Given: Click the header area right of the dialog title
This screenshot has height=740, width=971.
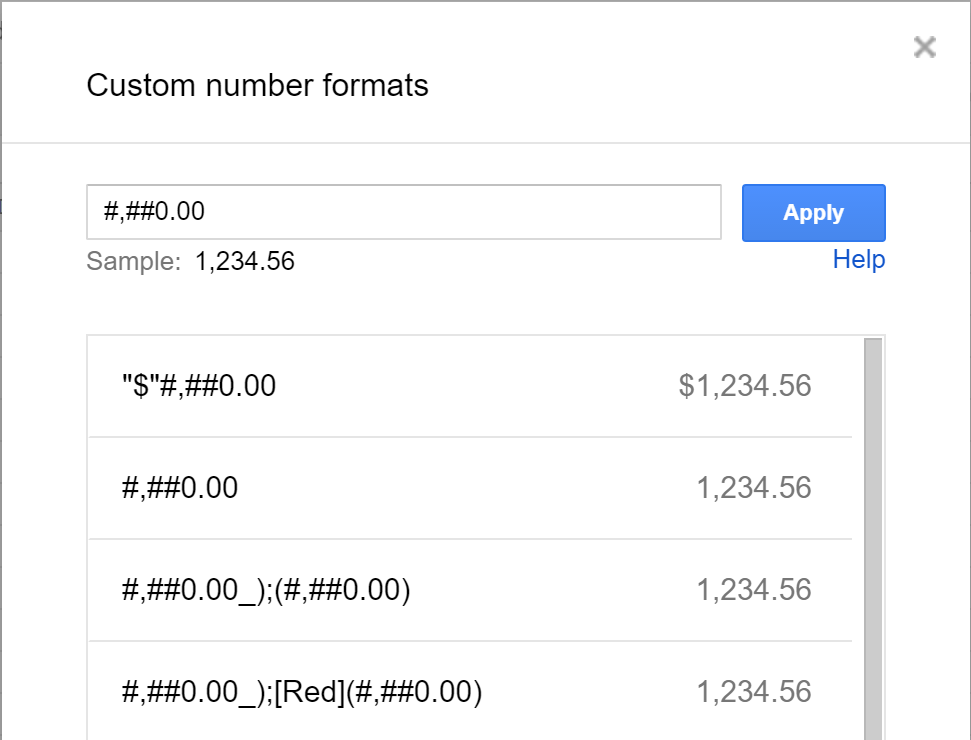Looking at the screenshot, I should coord(650,86).
